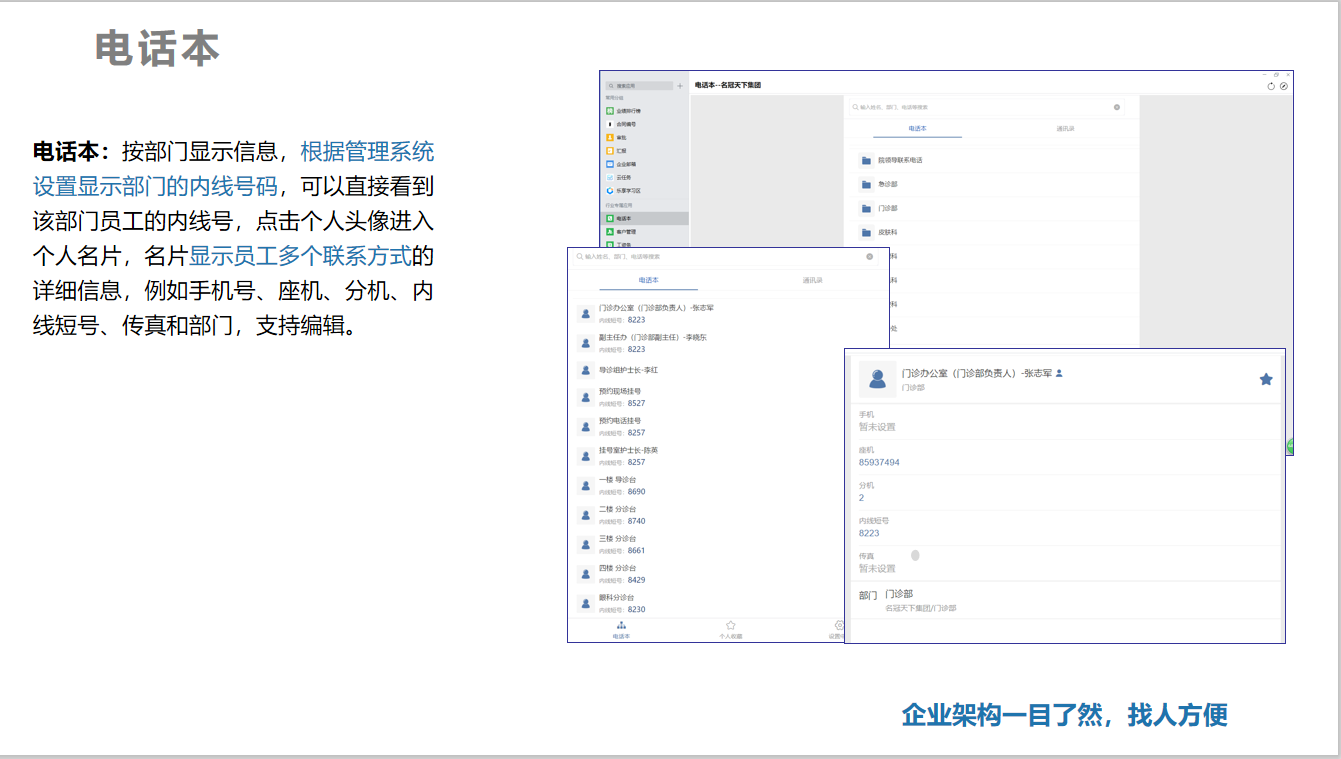Viewport: 1341px width, 759px height.
Task: Click the avatar of 导诊组护士长-李红
Action: tap(586, 370)
